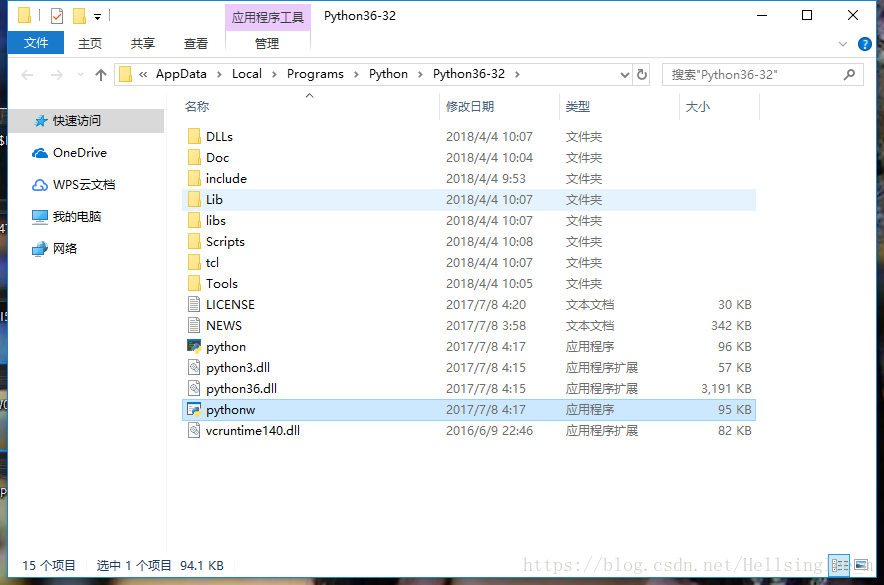Open the recent locations dropdown arrow
Viewport: 884px width, 585px height.
80,74
